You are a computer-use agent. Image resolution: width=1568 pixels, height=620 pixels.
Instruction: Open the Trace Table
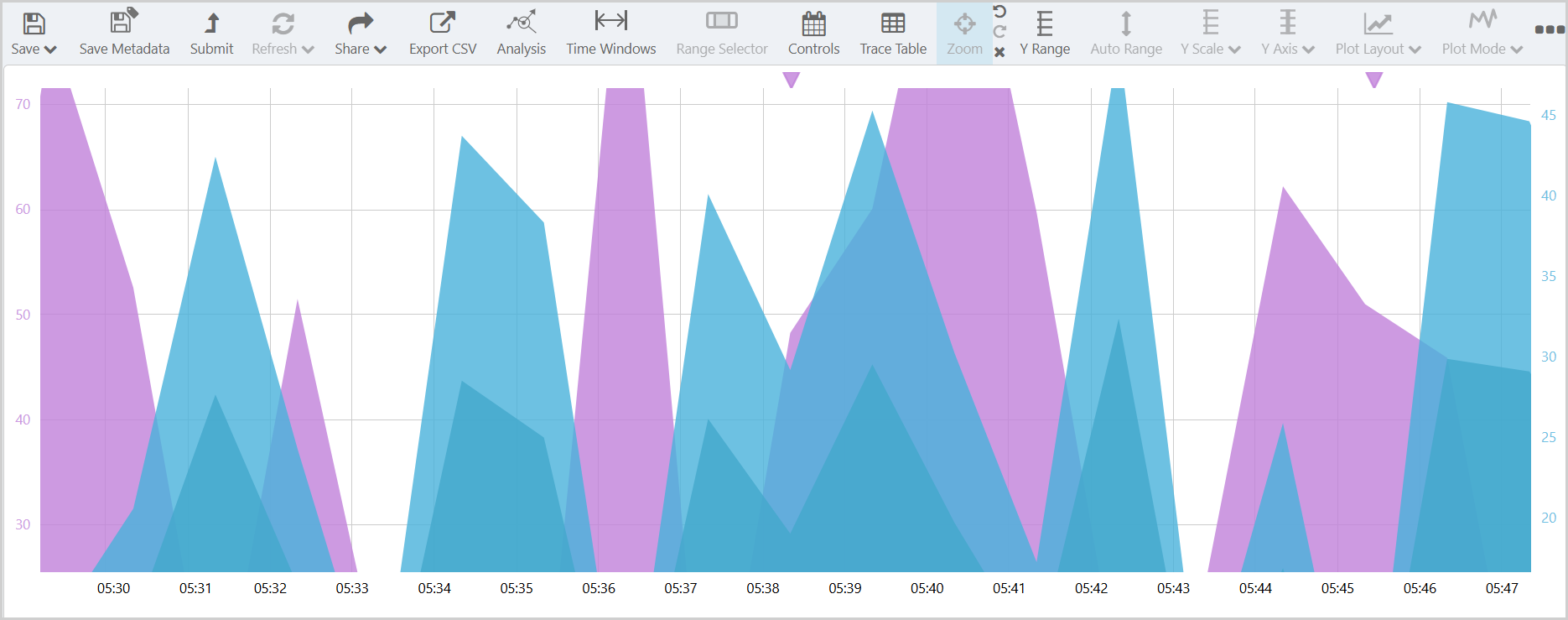tap(892, 23)
